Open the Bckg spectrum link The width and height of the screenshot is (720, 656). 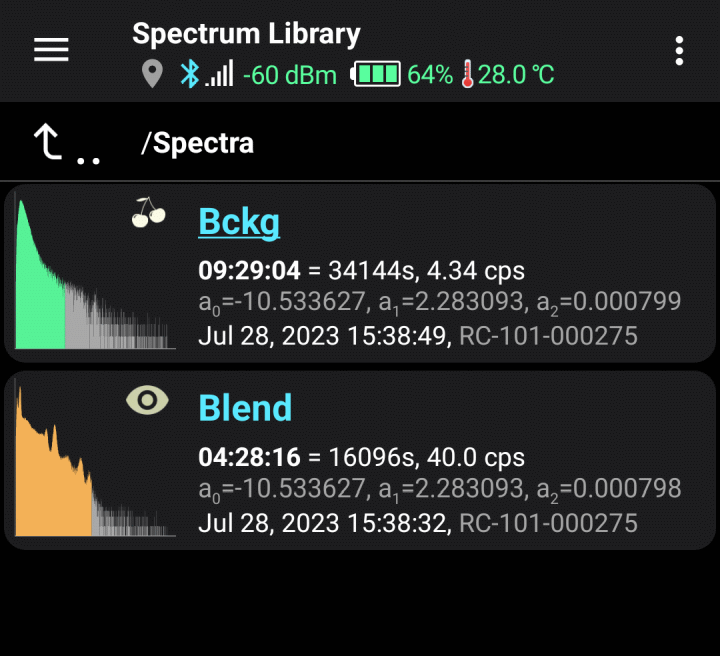pyautogui.click(x=239, y=222)
